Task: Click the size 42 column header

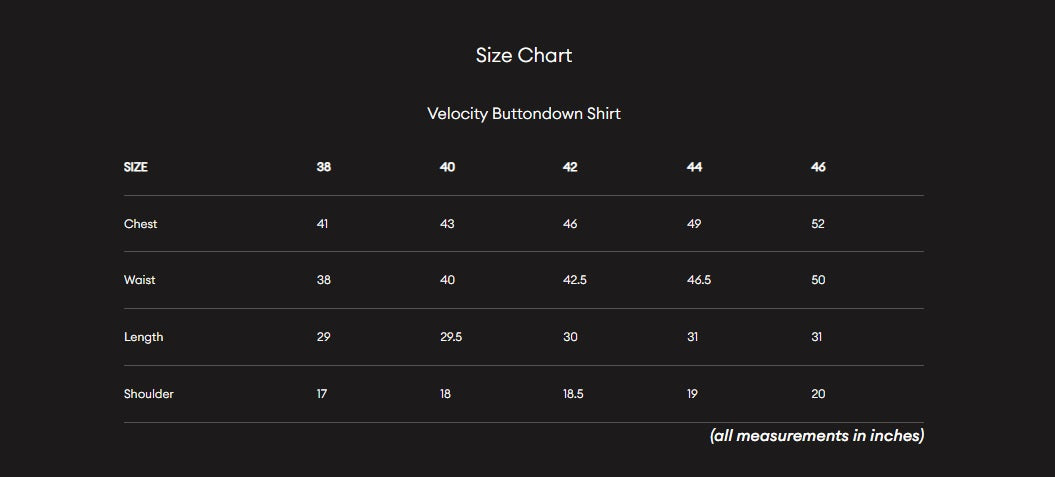Action: click(570, 167)
